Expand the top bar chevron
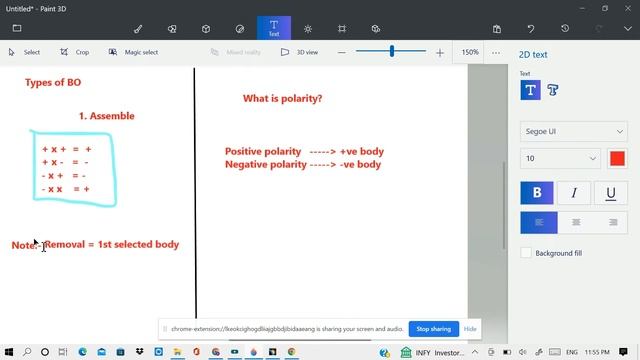 coord(628,29)
